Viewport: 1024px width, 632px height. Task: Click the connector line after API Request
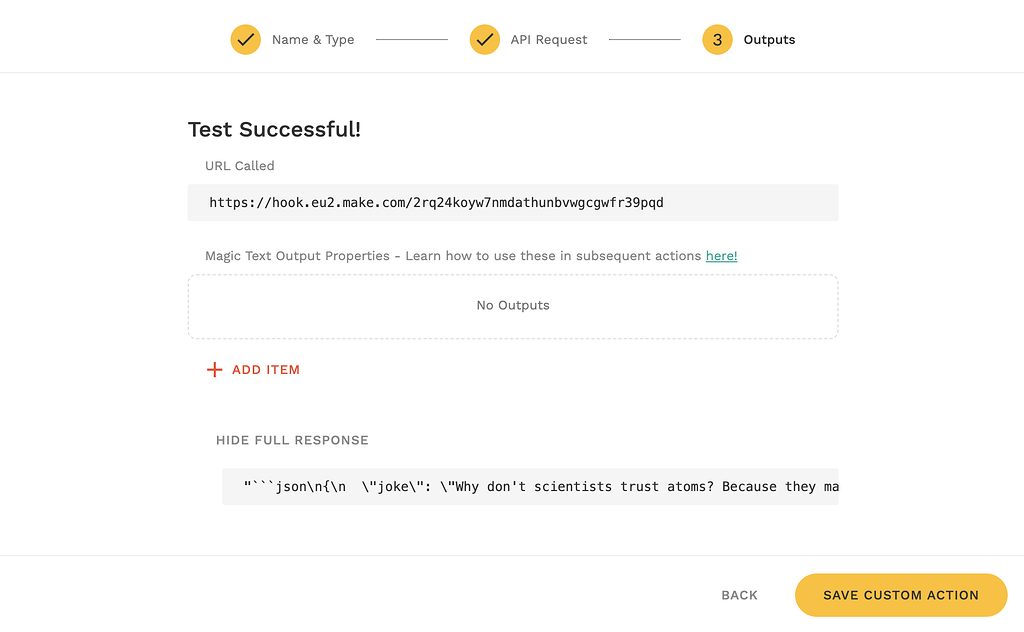644,40
